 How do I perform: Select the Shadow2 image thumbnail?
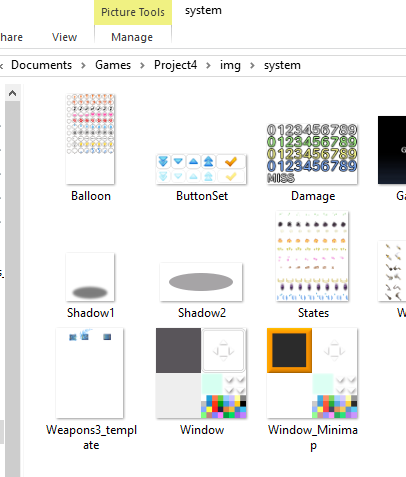click(x=201, y=282)
